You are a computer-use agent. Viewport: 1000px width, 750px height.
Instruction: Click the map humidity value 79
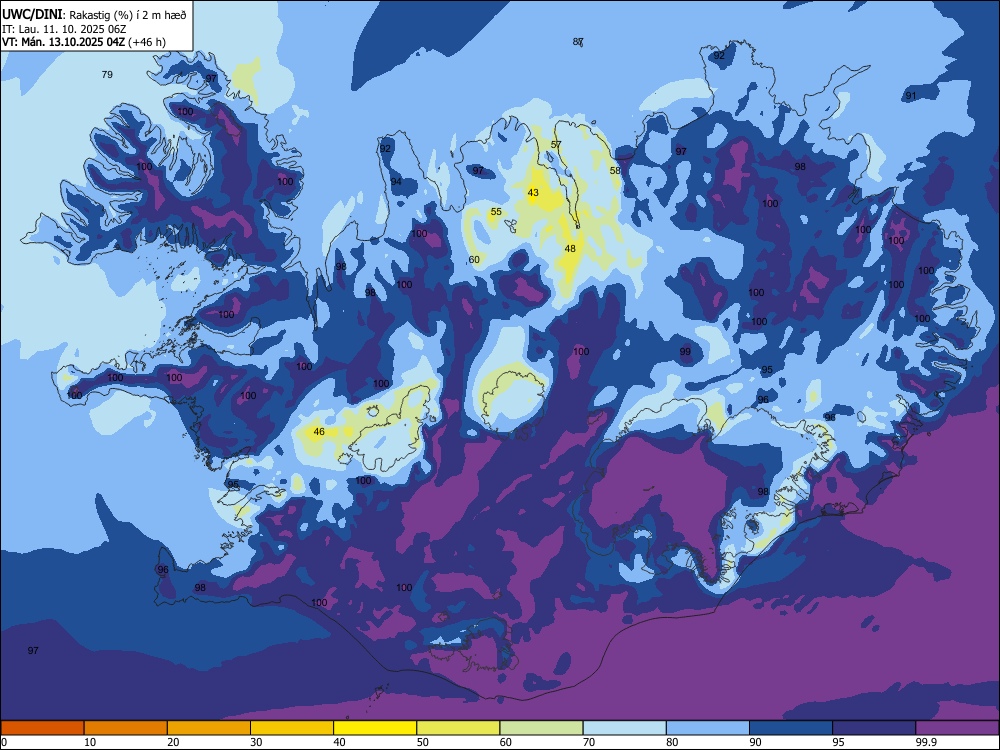107,75
